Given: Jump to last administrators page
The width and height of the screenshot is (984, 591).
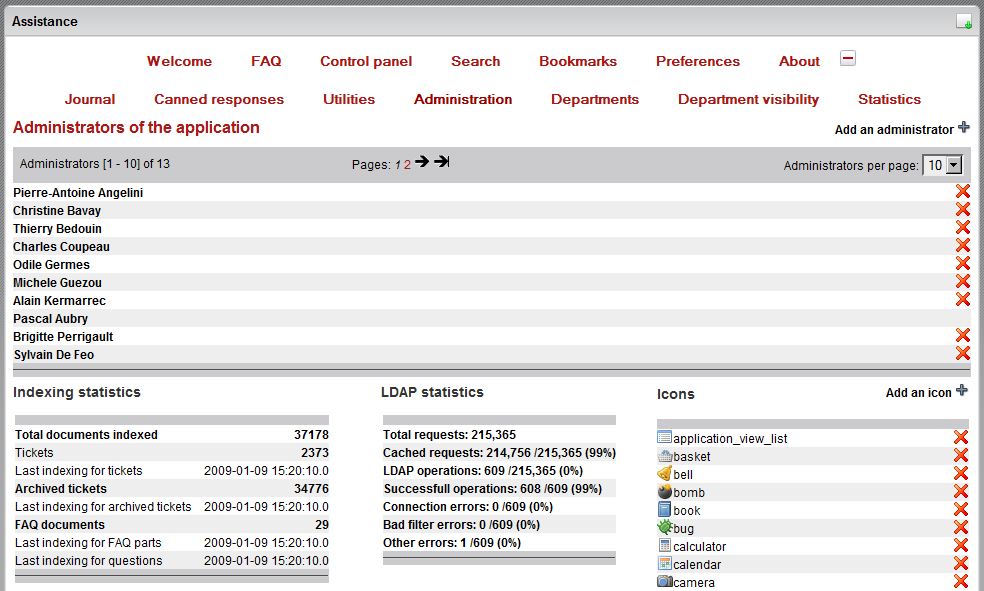Looking at the screenshot, I should [441, 162].
